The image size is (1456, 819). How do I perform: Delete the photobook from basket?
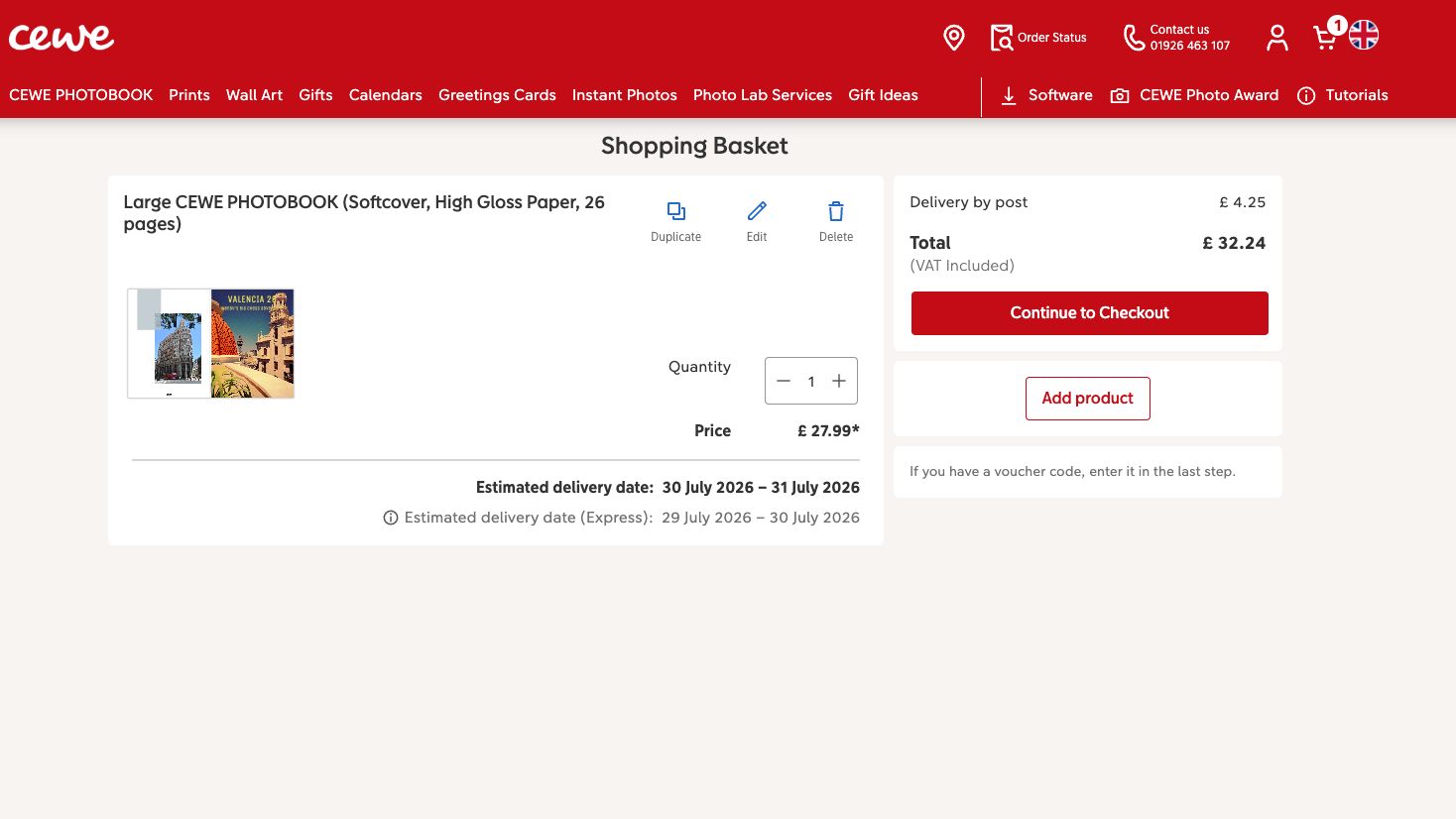[x=836, y=222]
